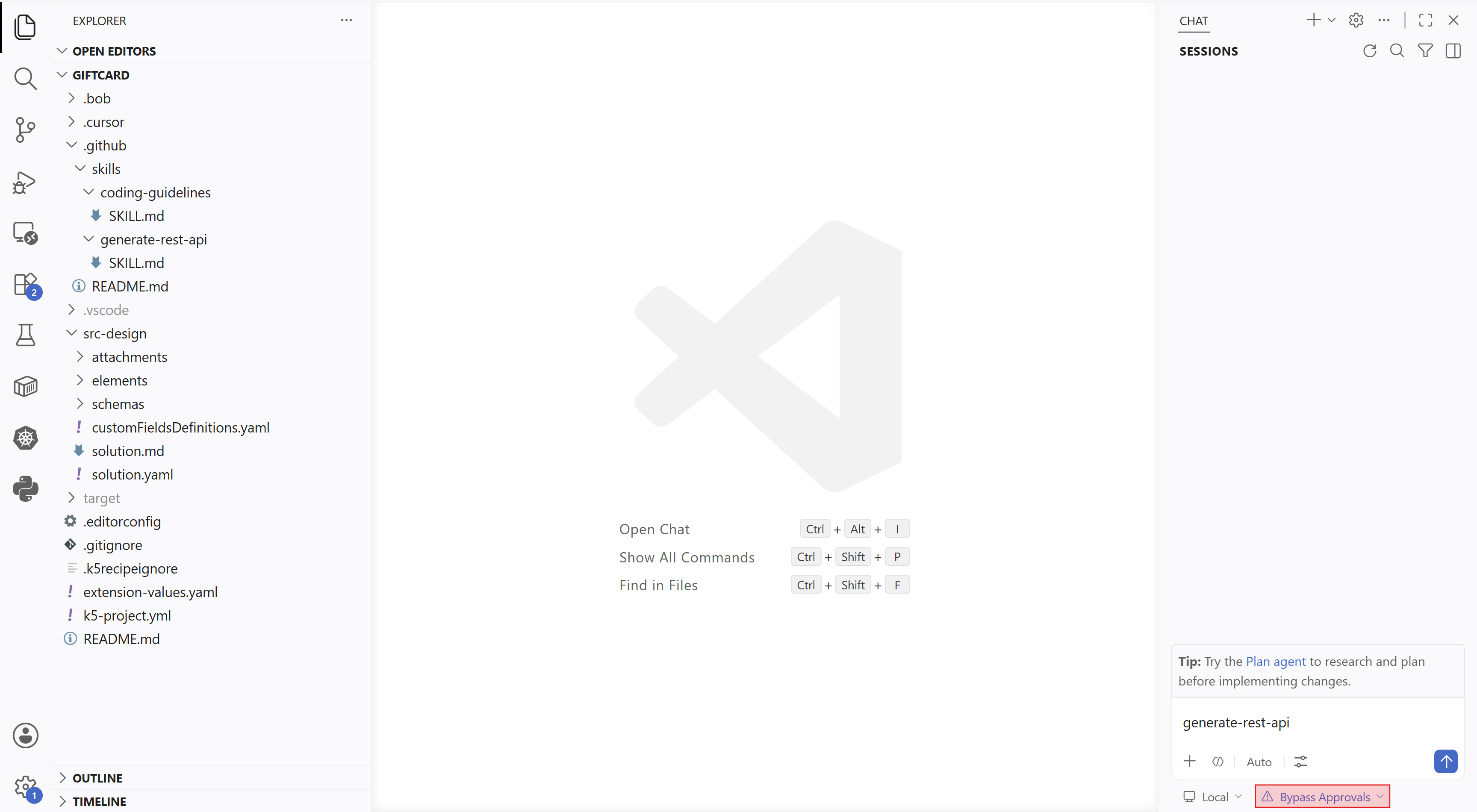1477x812 pixels.
Task: Maximize the chat panel size
Action: click(1425, 20)
